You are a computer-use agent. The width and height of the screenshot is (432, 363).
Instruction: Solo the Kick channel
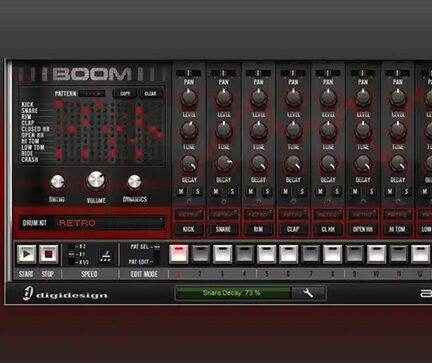(198, 192)
